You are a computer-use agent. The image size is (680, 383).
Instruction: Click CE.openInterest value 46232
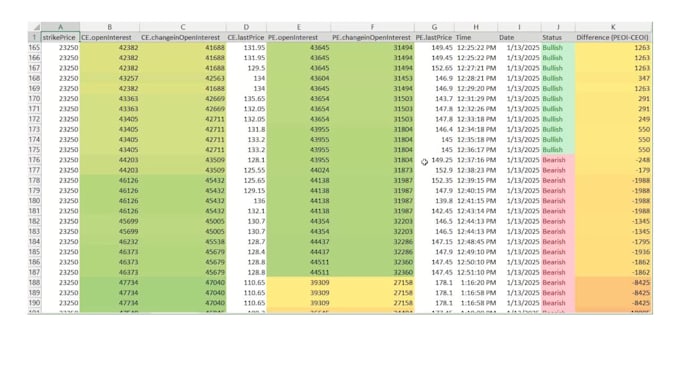[110, 242]
